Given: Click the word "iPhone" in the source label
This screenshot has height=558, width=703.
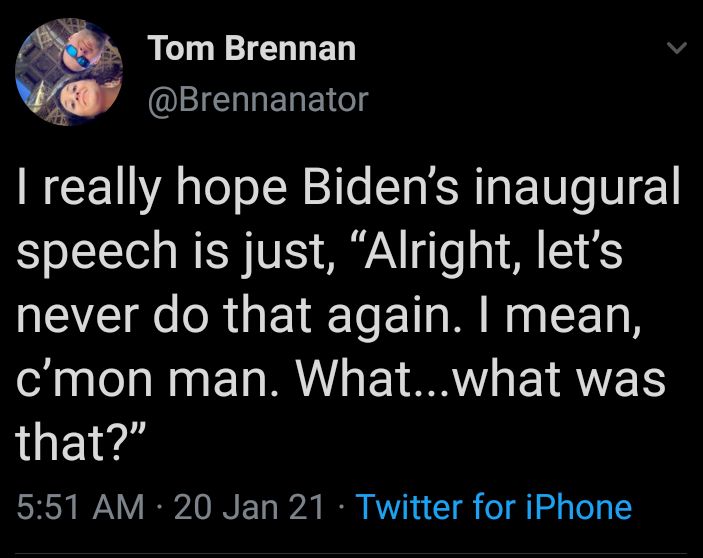Looking at the screenshot, I should [582, 507].
